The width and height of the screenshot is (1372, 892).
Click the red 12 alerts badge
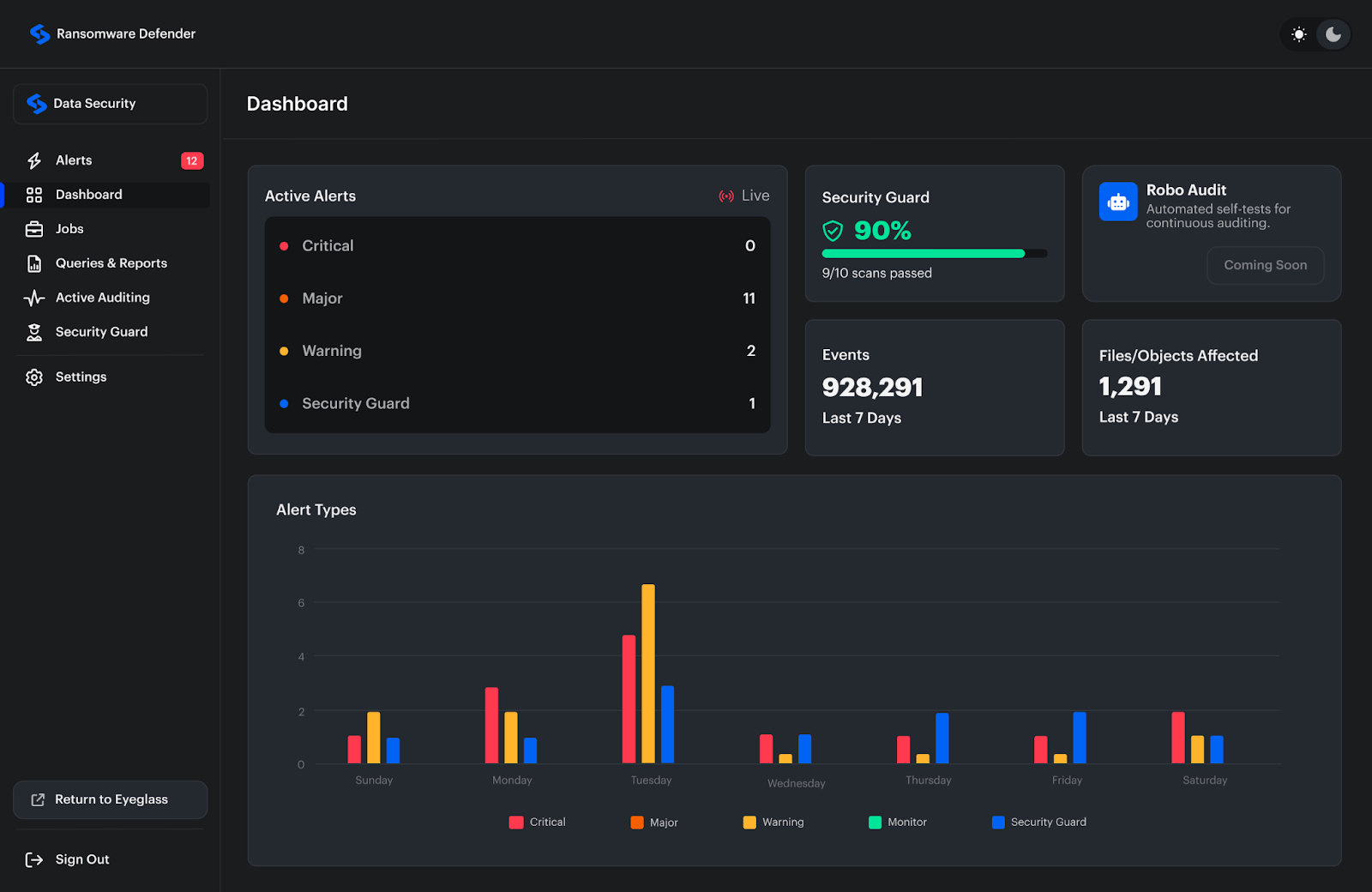[192, 160]
